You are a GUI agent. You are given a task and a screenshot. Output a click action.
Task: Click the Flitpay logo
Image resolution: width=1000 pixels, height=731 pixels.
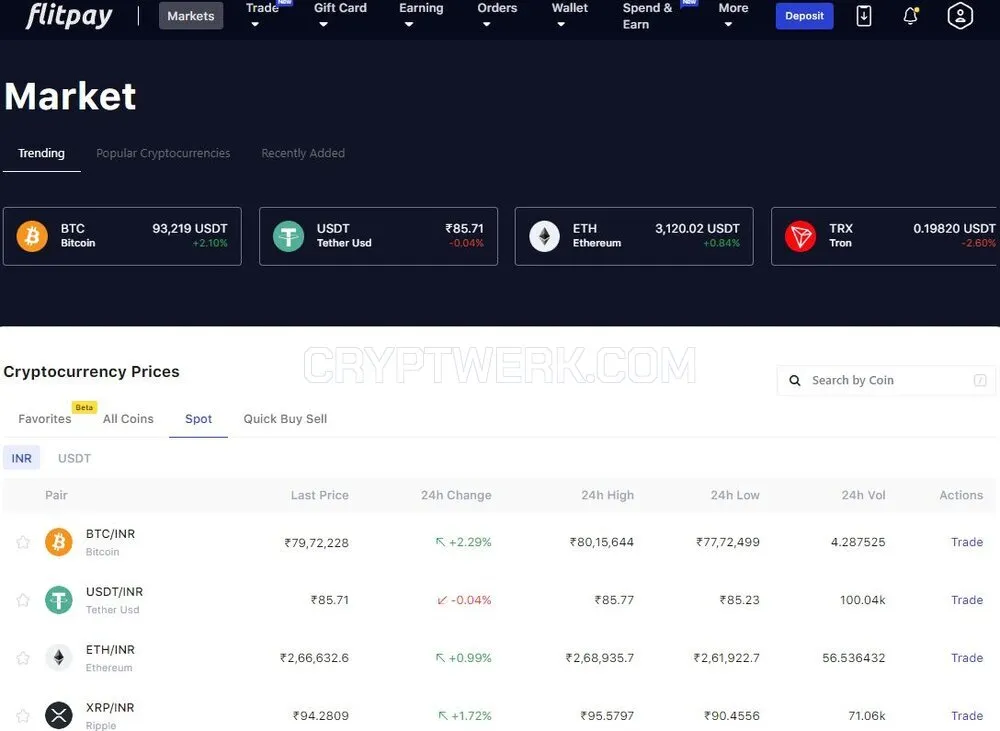(69, 15)
